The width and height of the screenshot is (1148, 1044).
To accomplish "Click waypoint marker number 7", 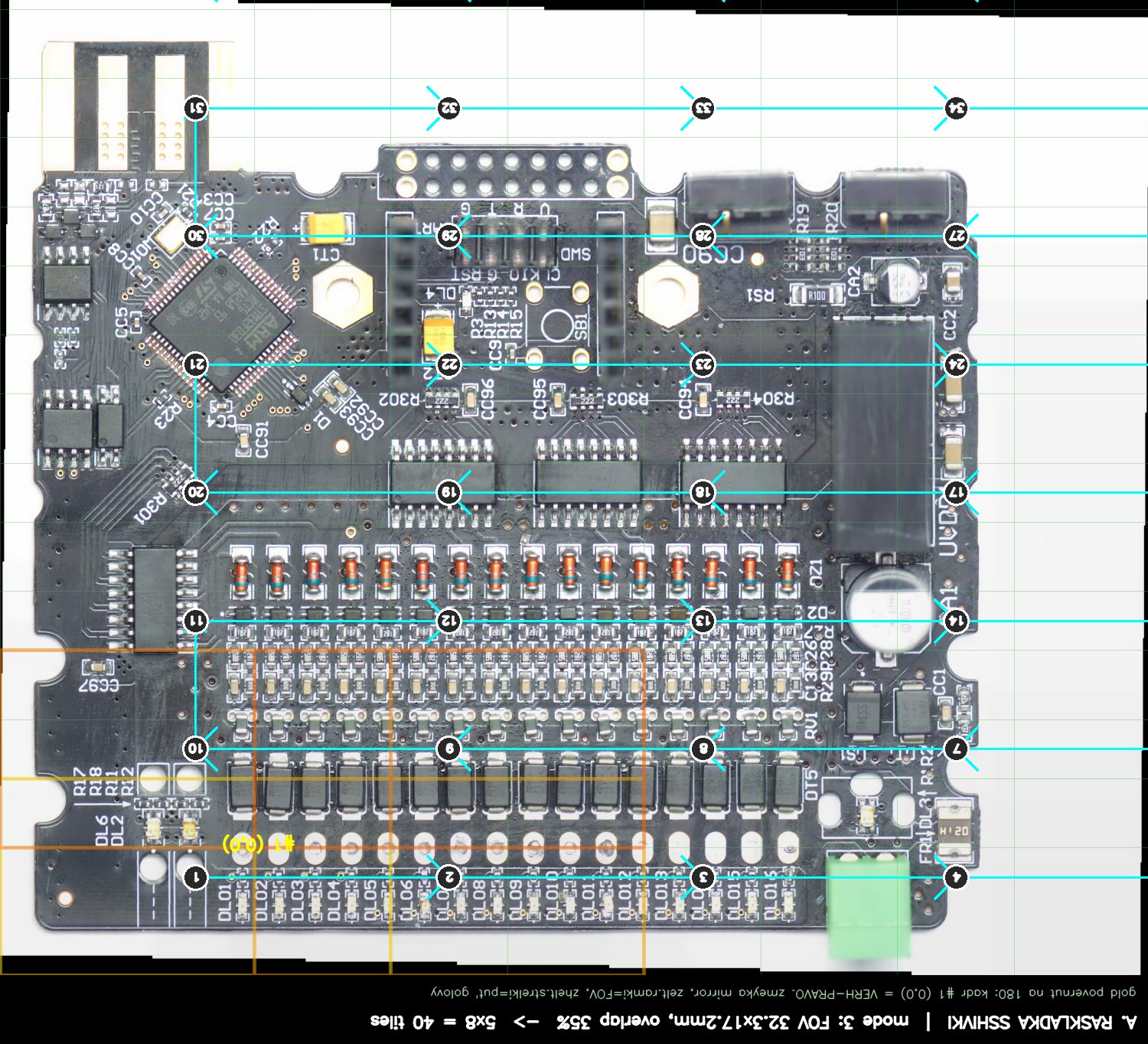I will [x=956, y=749].
